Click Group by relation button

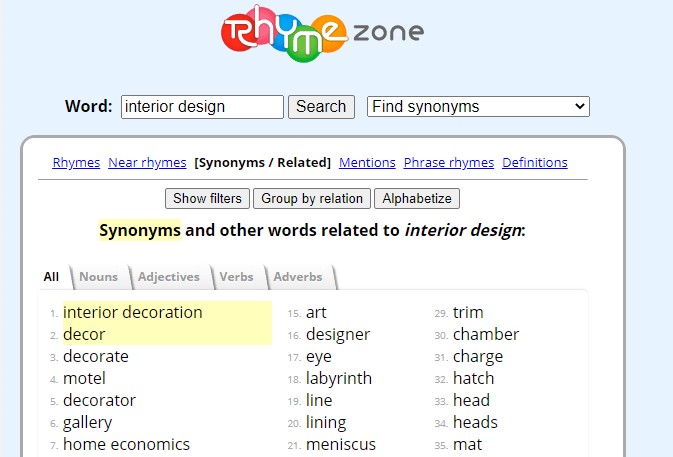312,199
